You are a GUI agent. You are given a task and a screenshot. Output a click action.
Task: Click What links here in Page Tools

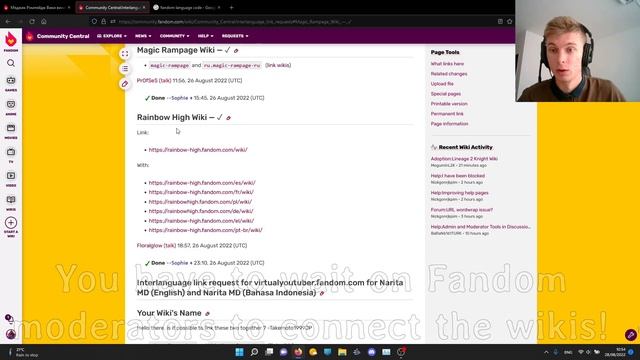coord(447,64)
